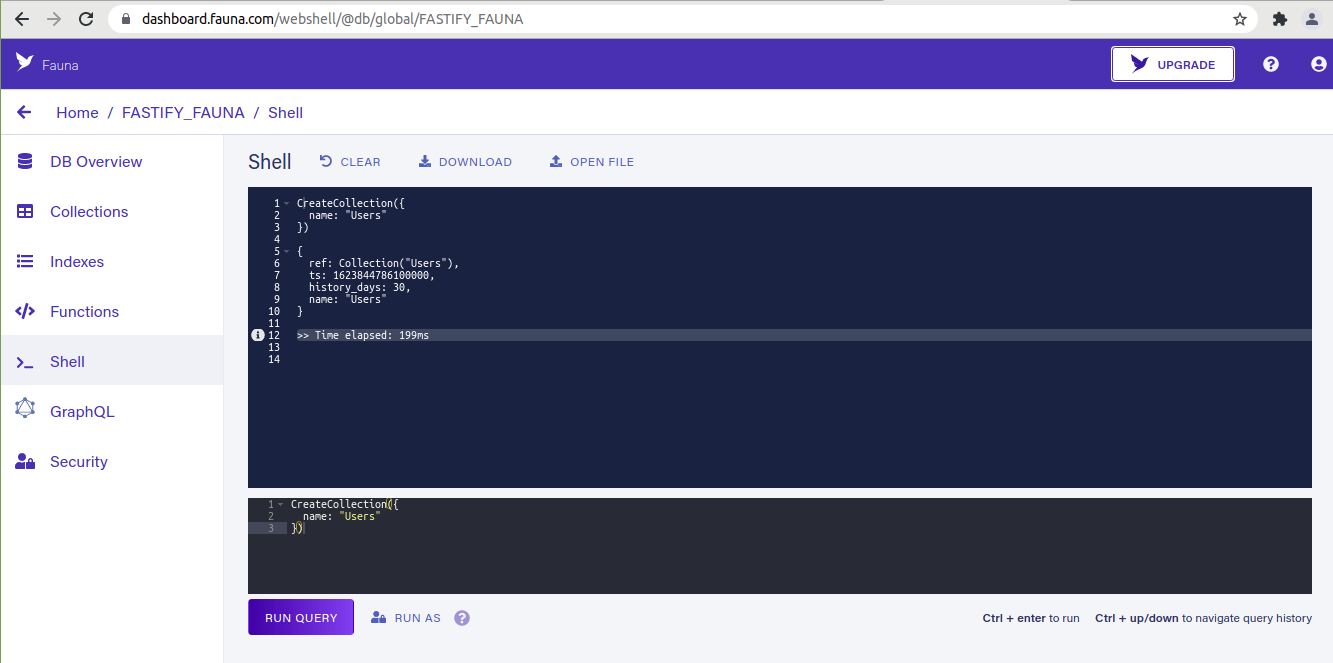Click the 'ts: 1623844786100000,' output line

tap(371, 275)
